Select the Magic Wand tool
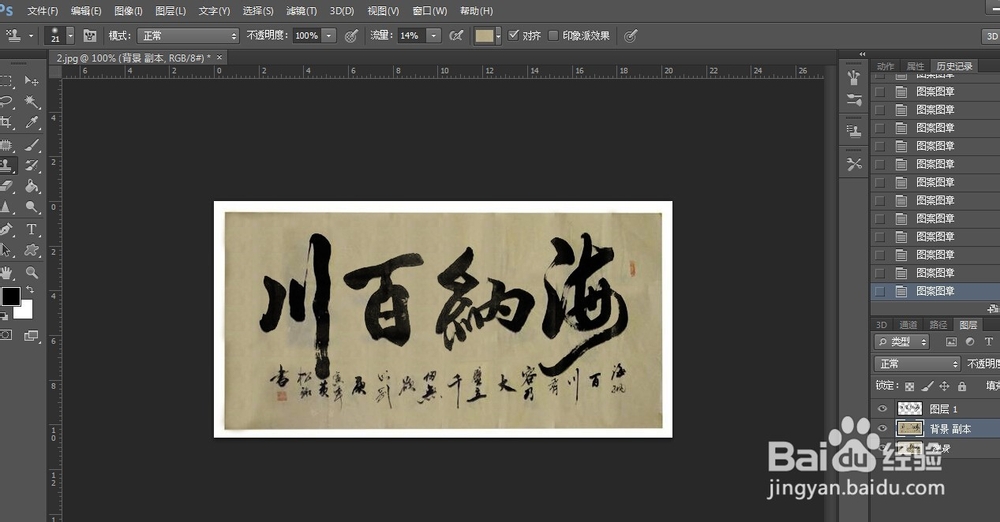 click(x=31, y=101)
